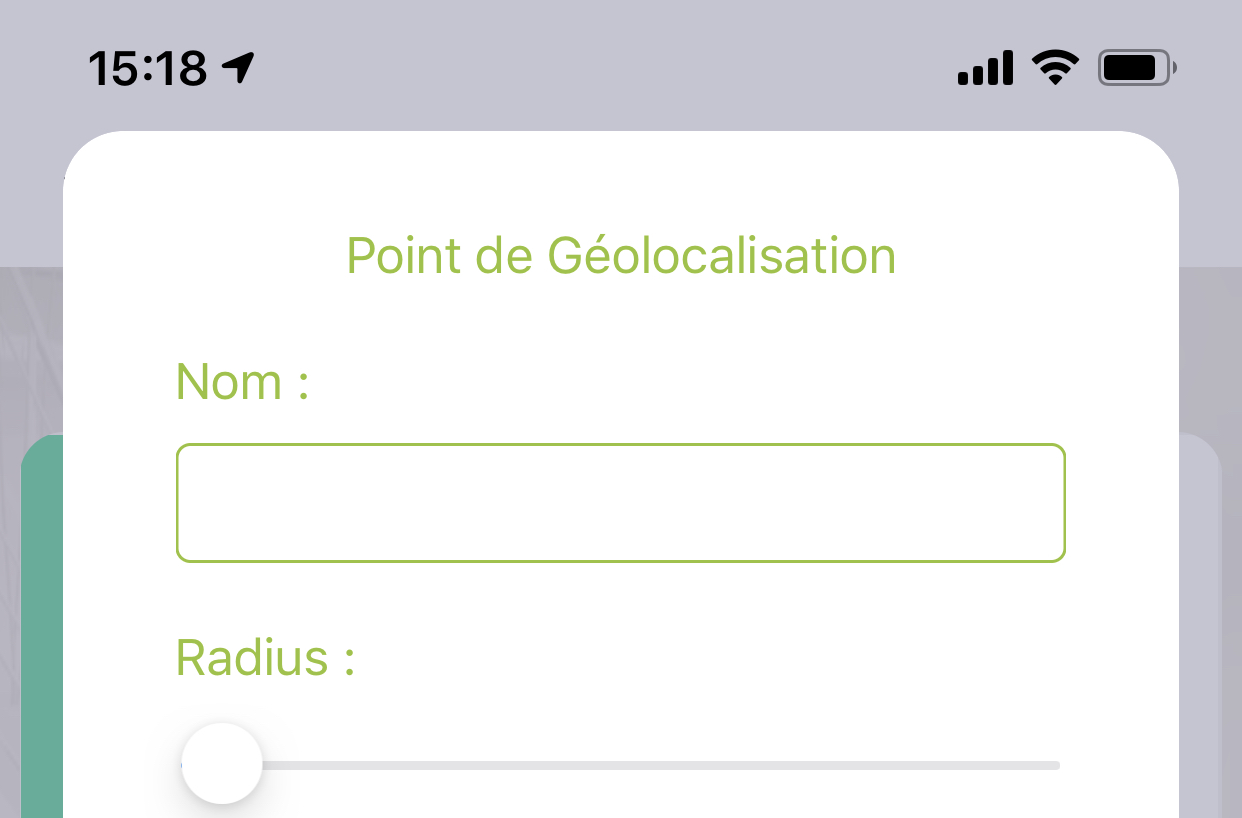Image resolution: width=1242 pixels, height=818 pixels.
Task: Set Radius slider to its maximum end
Action: (x=1056, y=766)
